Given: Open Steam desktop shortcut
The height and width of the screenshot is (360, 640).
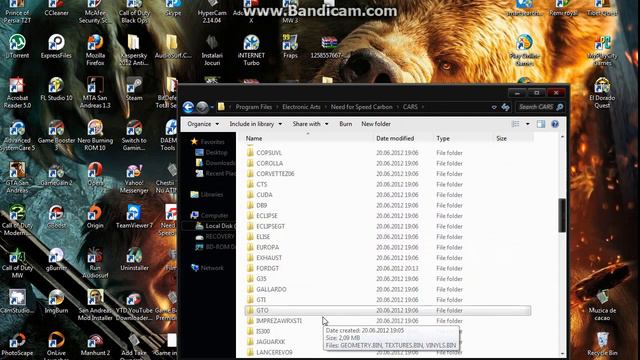Looking at the screenshot, I should 134,89.
